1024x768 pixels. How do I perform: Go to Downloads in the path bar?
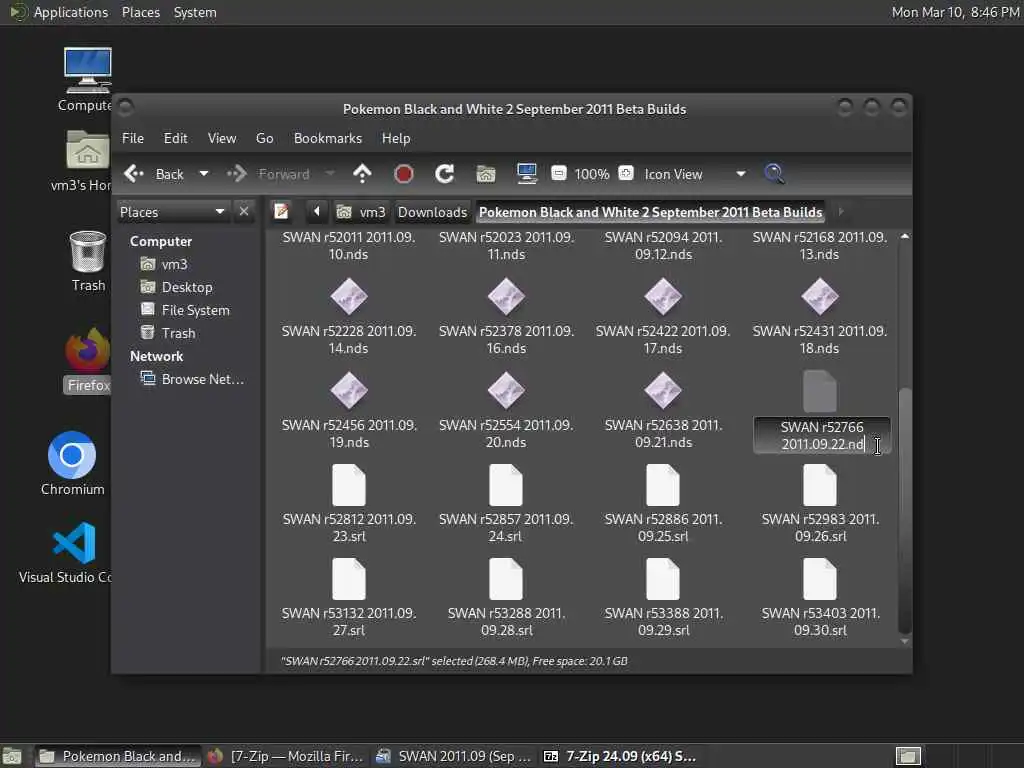coord(432,212)
